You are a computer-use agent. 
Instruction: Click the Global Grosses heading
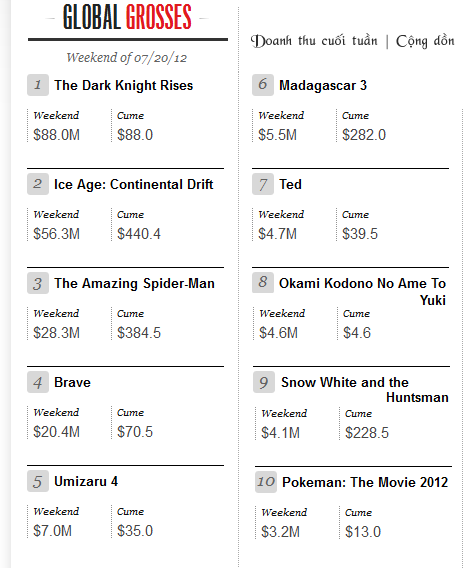coord(127,17)
